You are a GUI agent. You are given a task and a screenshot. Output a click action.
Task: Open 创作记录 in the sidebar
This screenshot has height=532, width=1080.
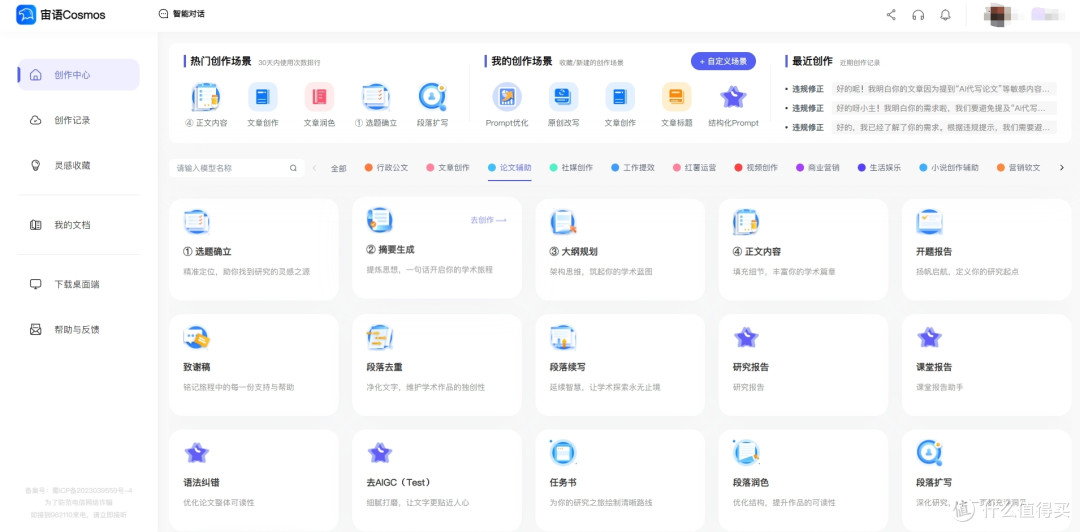point(72,120)
